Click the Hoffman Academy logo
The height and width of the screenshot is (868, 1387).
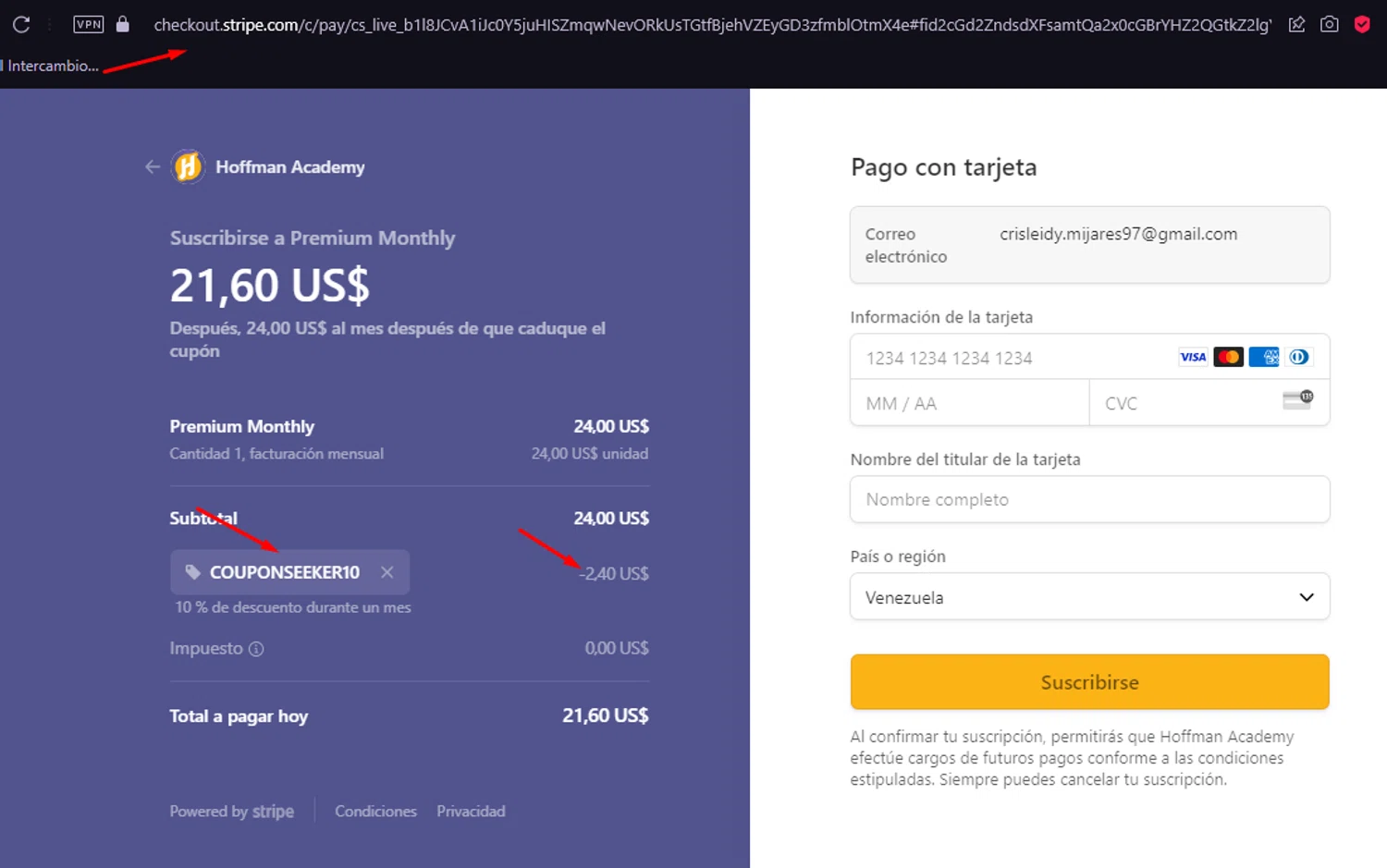(x=188, y=167)
